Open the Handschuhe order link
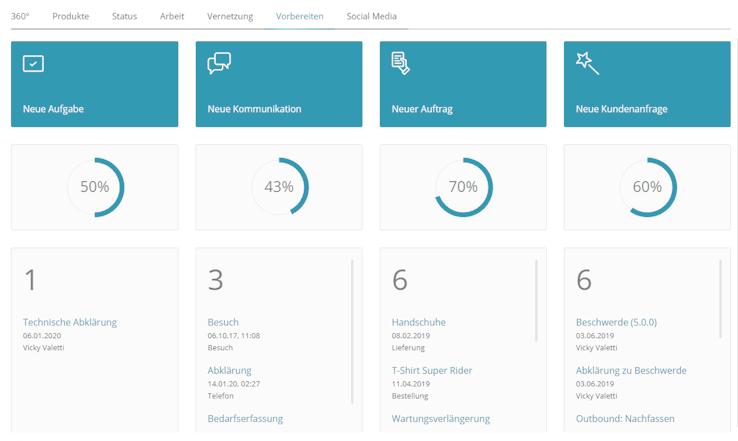Screen dimensions: 738x441 pos(418,322)
